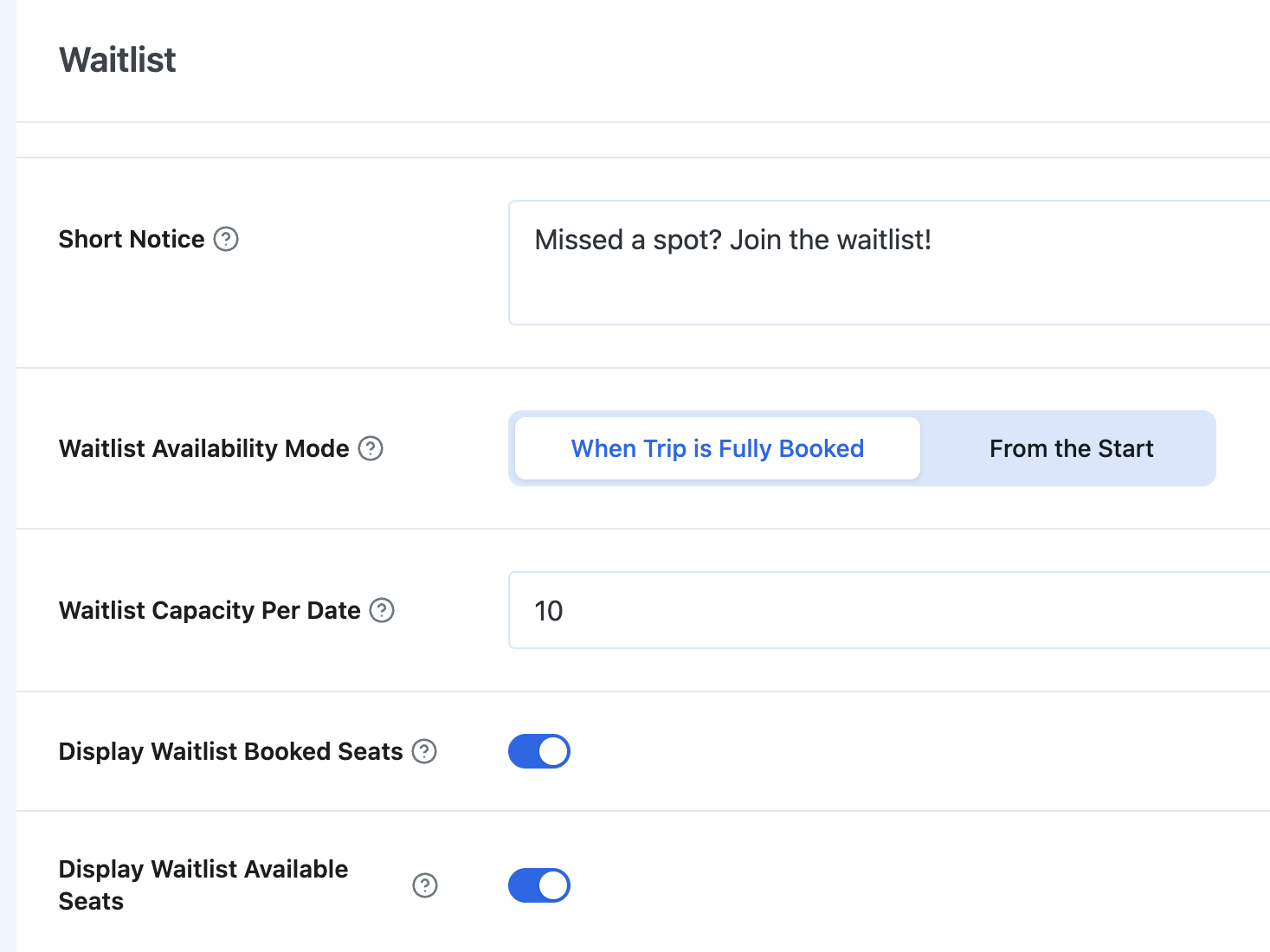Click the value 10 in capacity field
Image resolution: width=1270 pixels, height=952 pixels.
[x=549, y=611]
